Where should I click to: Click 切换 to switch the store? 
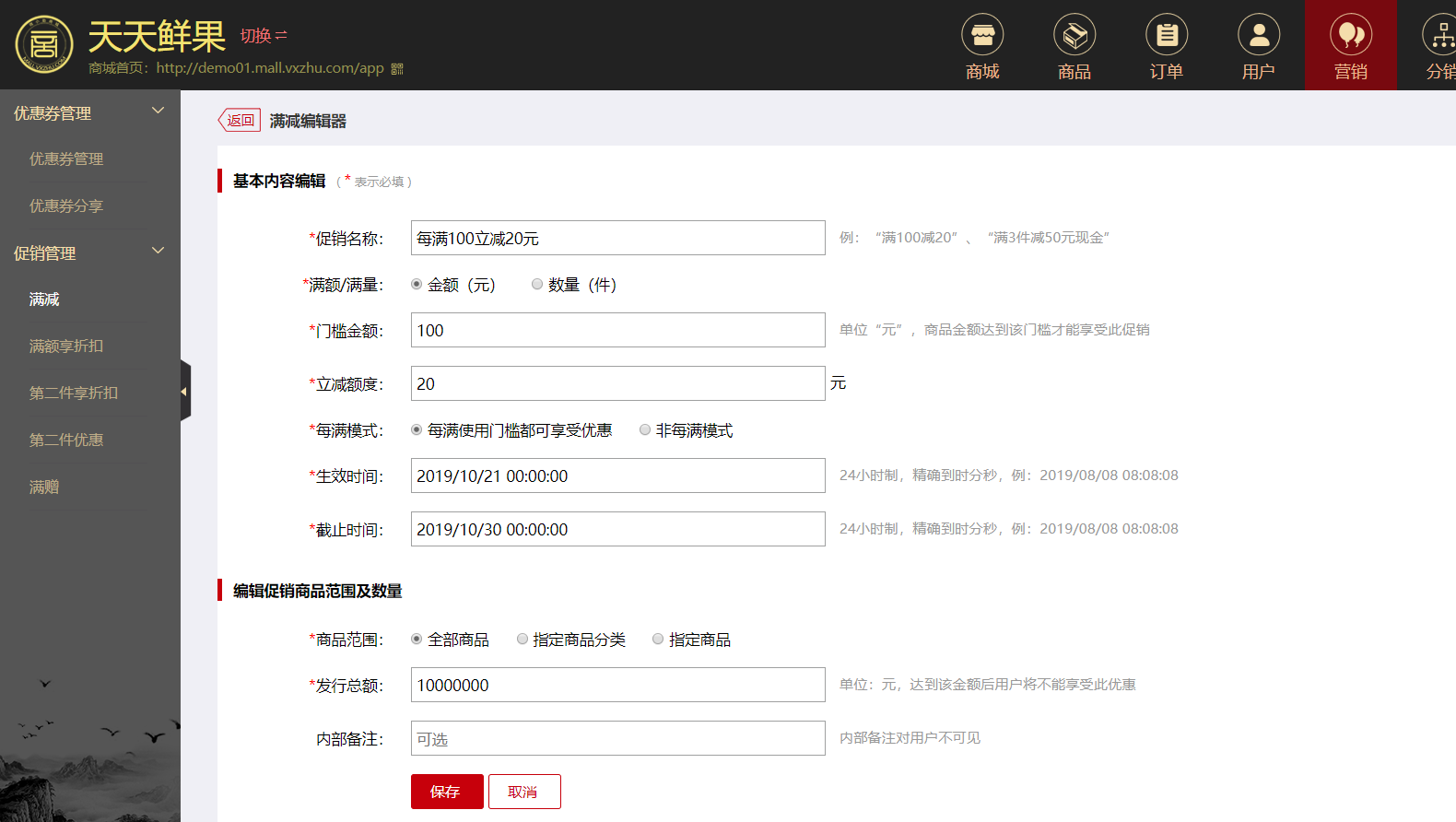coord(264,36)
